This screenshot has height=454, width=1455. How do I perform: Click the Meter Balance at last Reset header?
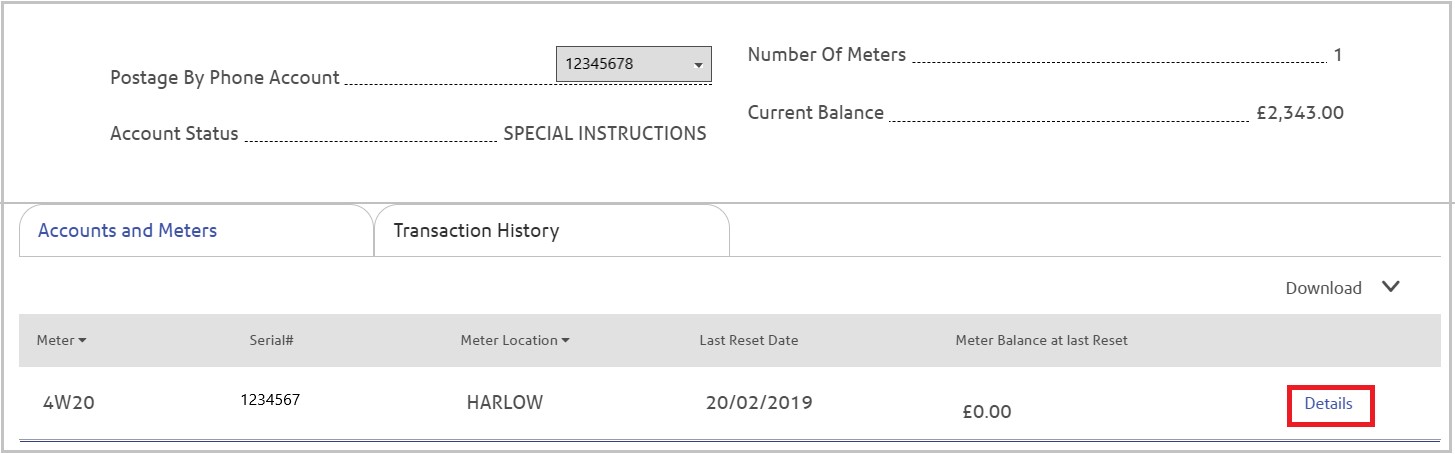1041,340
